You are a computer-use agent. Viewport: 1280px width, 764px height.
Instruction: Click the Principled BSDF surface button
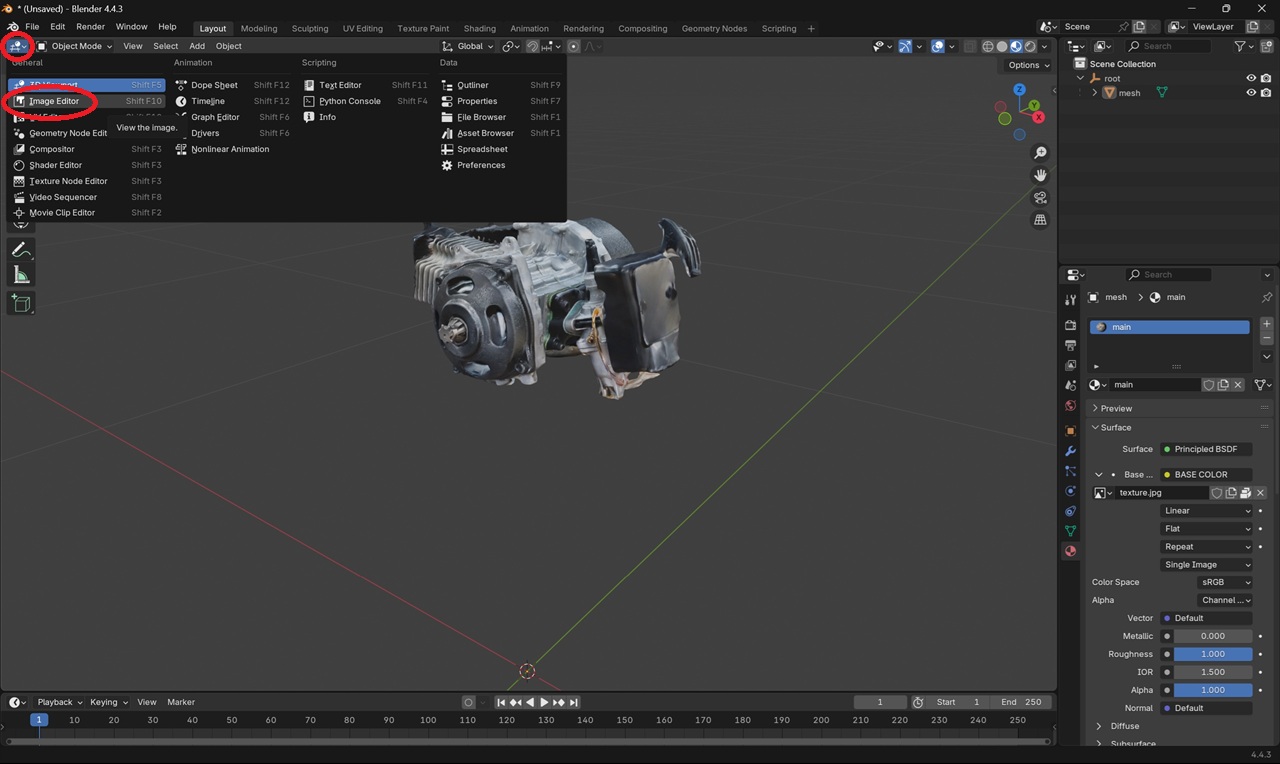pos(1205,449)
